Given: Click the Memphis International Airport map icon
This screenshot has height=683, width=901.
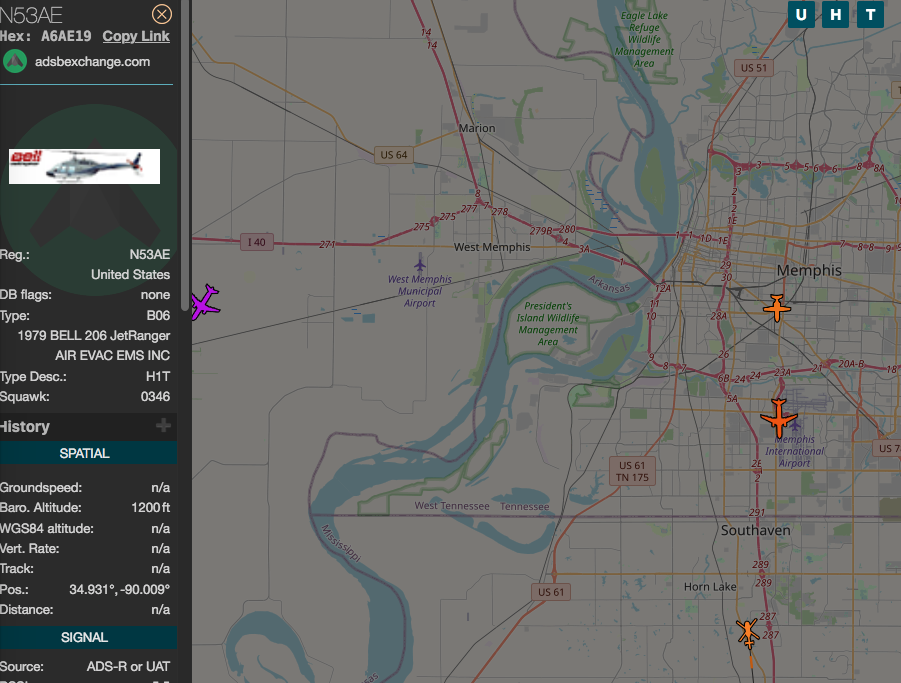Looking at the screenshot, I should 795,426.
